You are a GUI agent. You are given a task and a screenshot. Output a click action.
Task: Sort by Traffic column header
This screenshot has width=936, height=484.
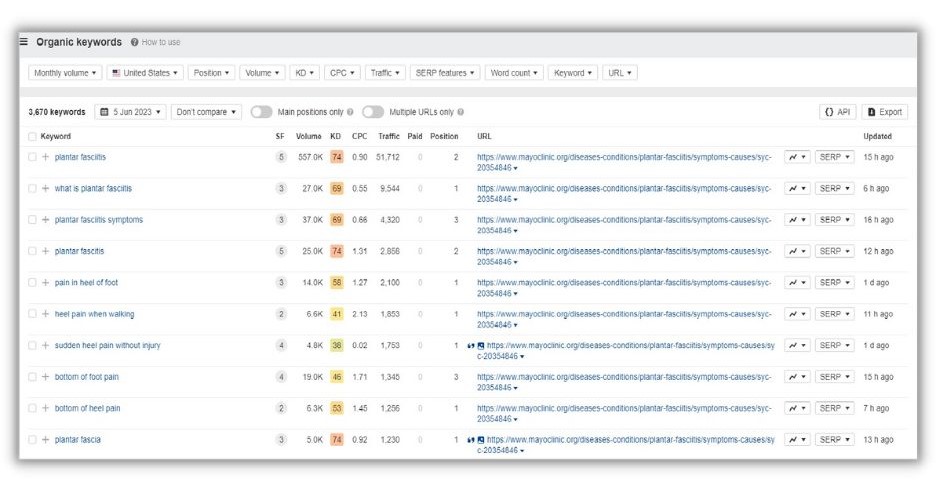click(x=389, y=137)
